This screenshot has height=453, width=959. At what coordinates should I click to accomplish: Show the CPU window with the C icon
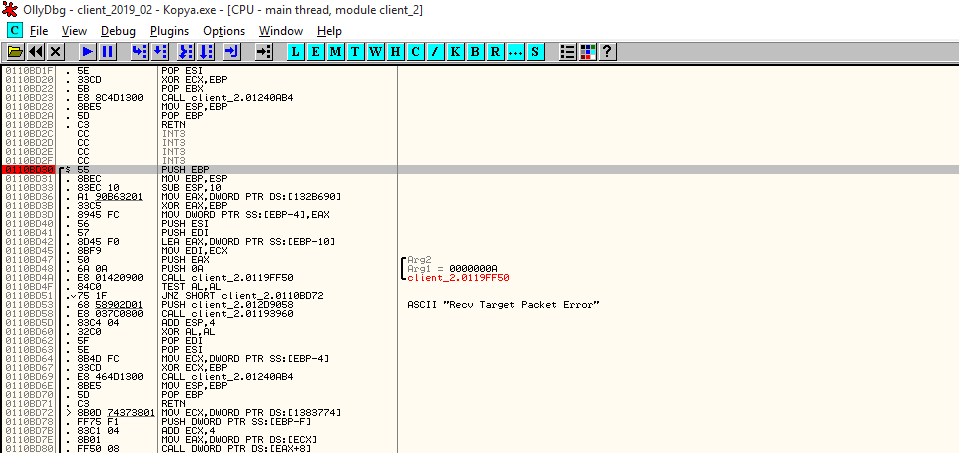tap(415, 52)
